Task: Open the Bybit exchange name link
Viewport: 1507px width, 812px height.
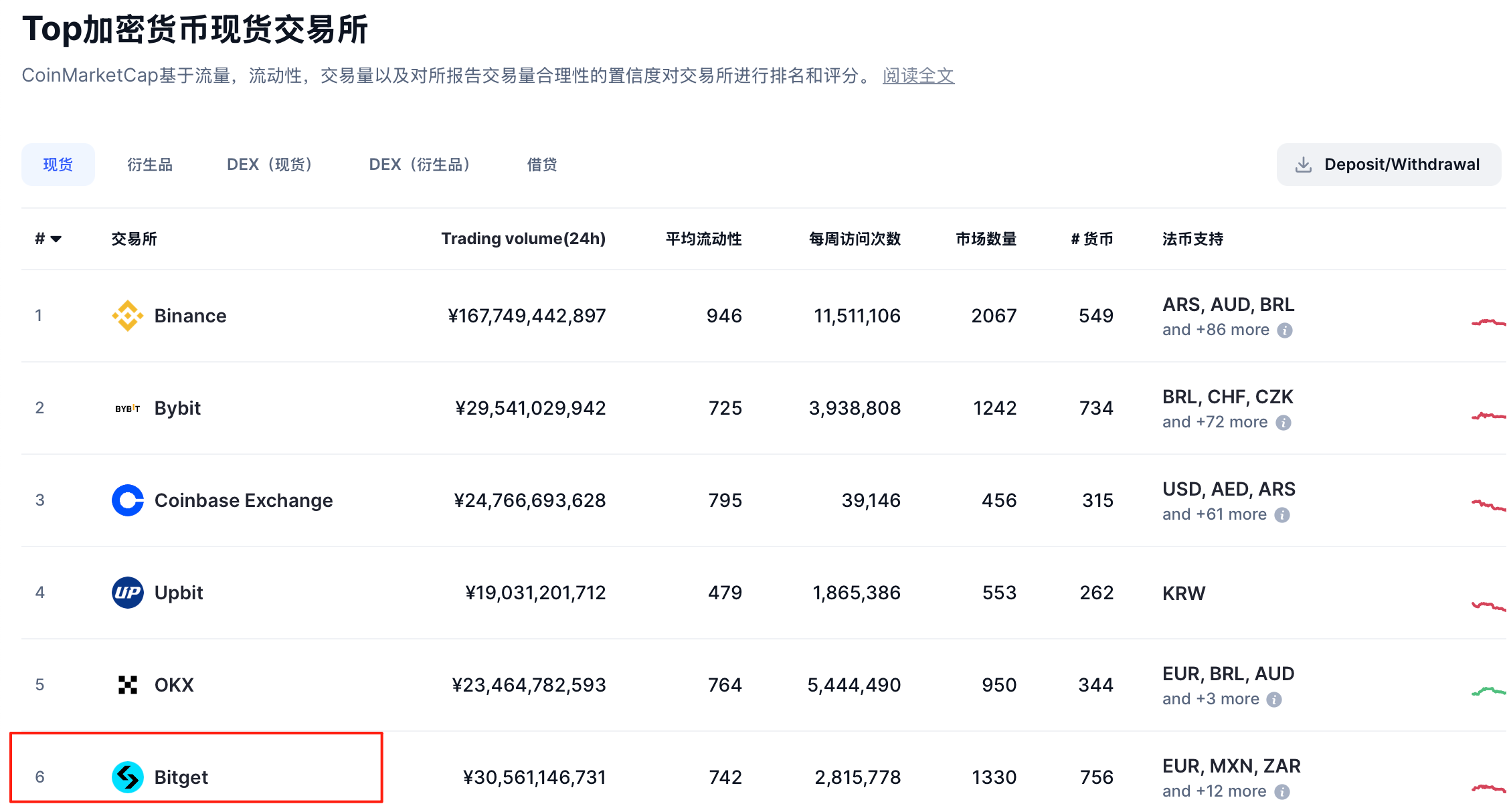Action: [x=177, y=408]
